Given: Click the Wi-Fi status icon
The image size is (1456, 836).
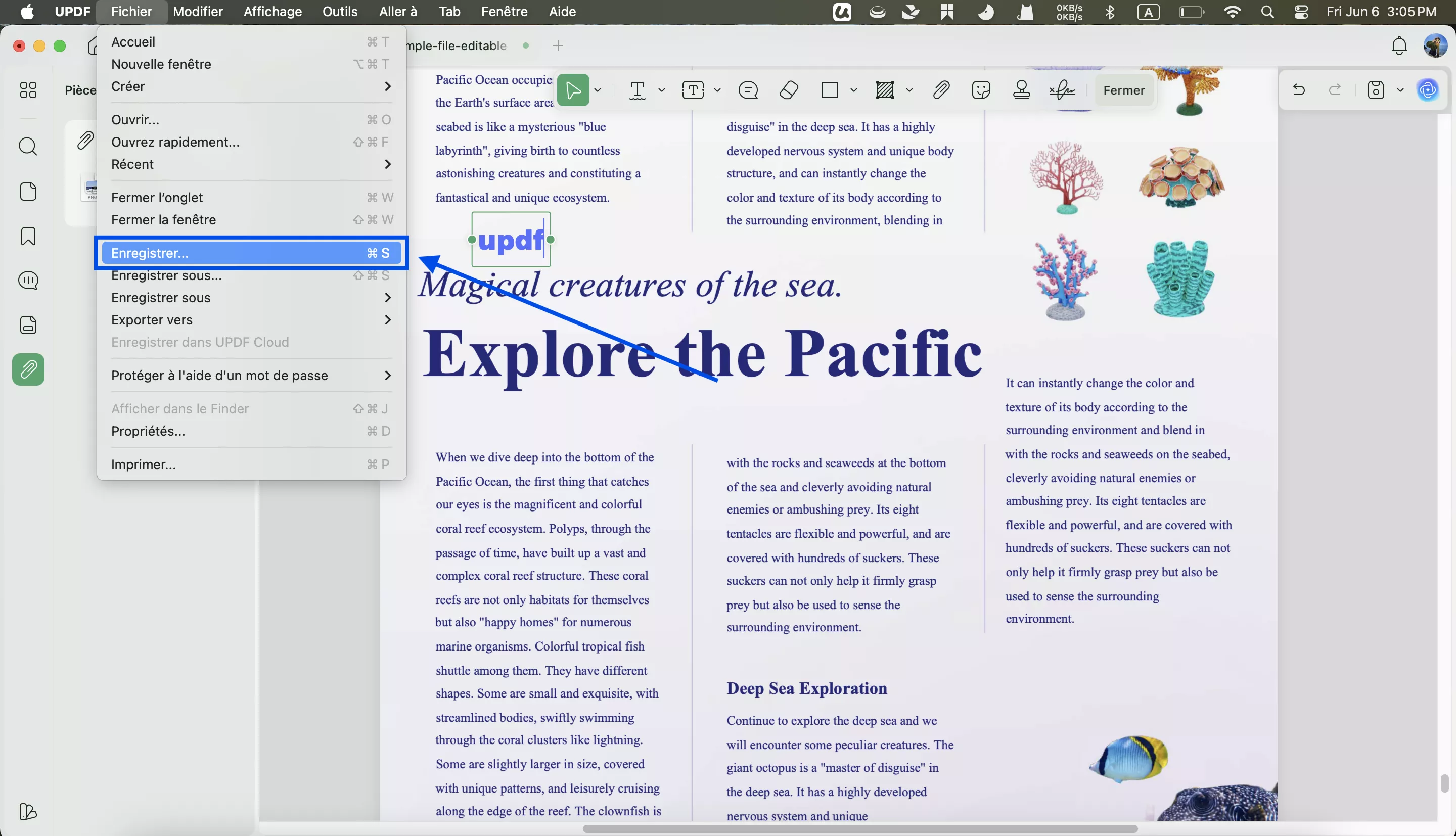Looking at the screenshot, I should 1232,12.
